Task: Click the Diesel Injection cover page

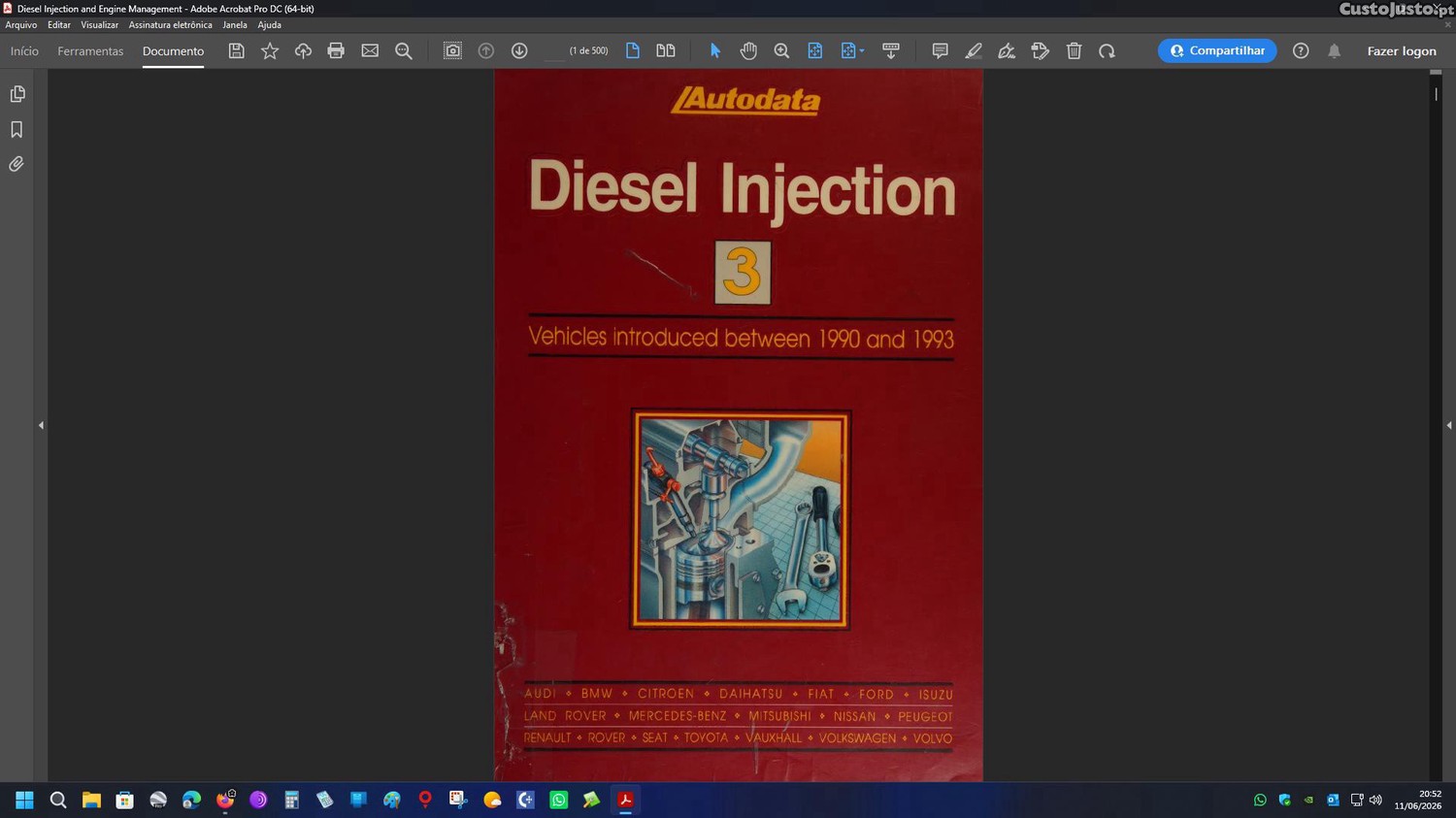Action: pos(739,425)
